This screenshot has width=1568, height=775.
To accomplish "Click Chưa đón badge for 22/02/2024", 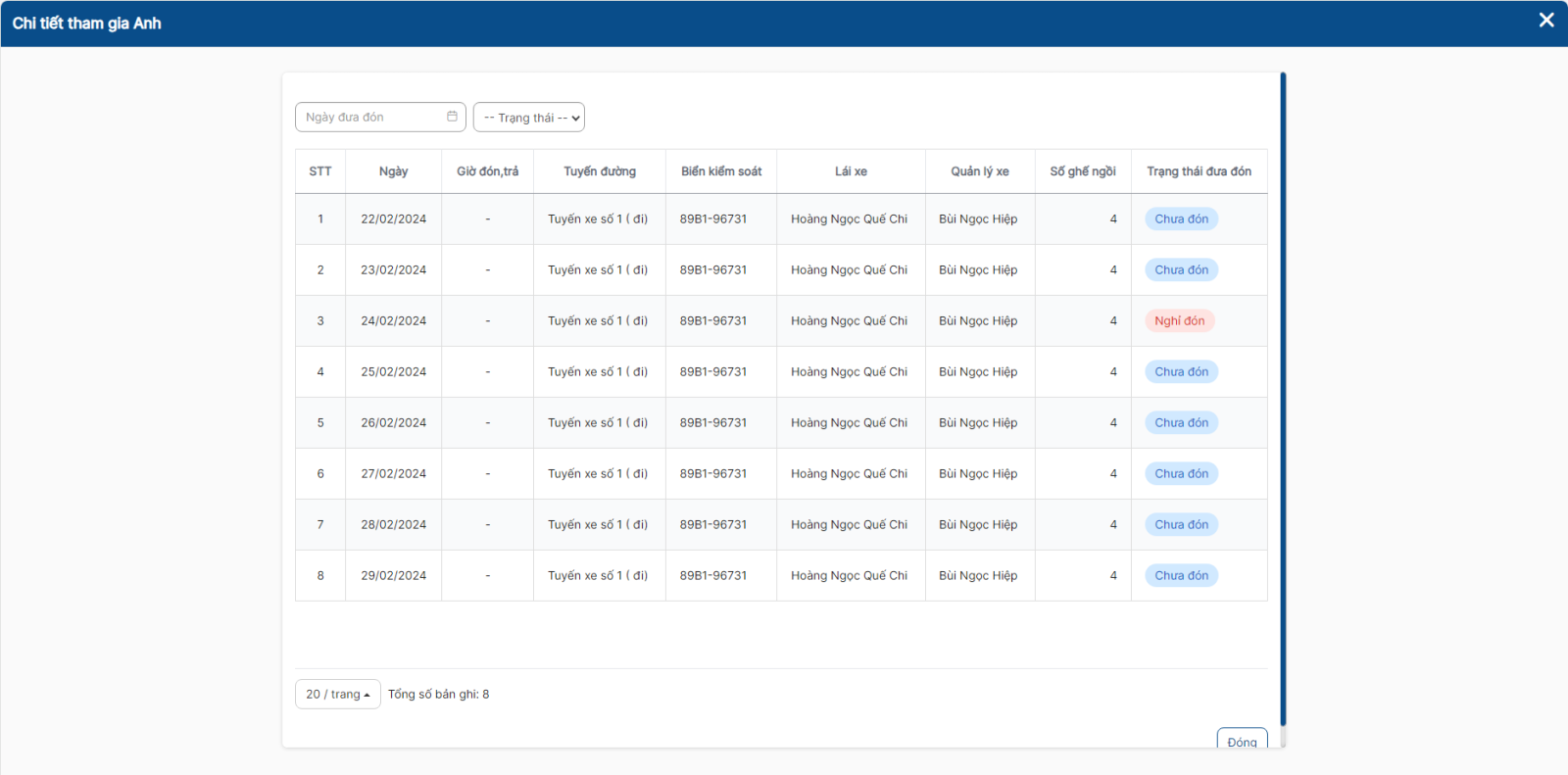I will [1181, 219].
